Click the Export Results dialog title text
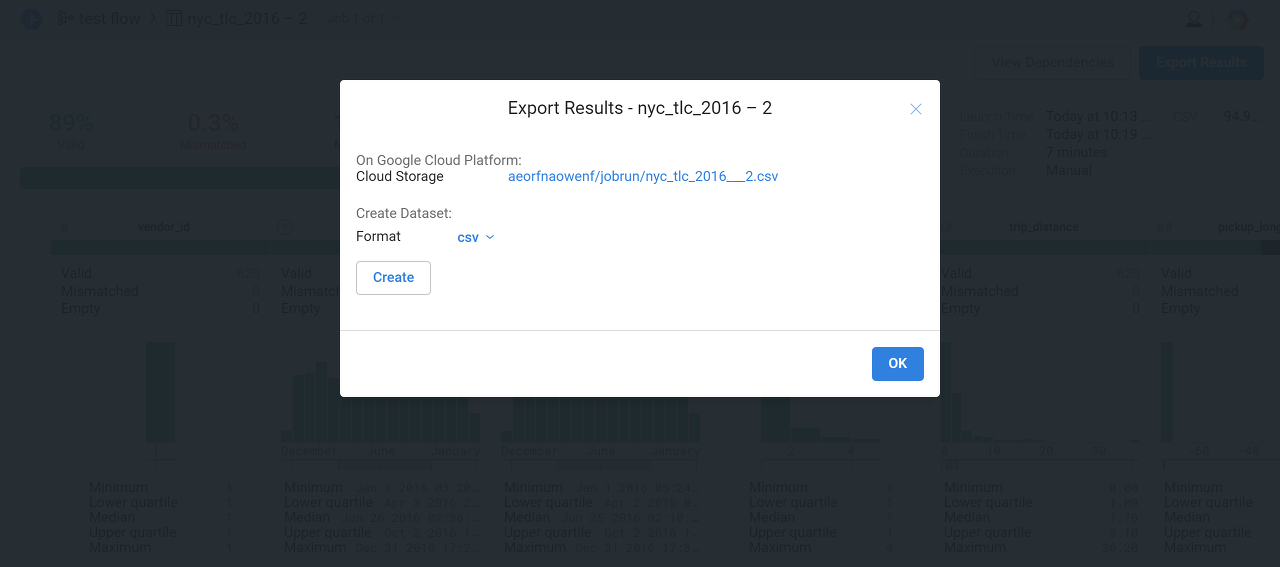The height and width of the screenshot is (567, 1280). coord(640,108)
